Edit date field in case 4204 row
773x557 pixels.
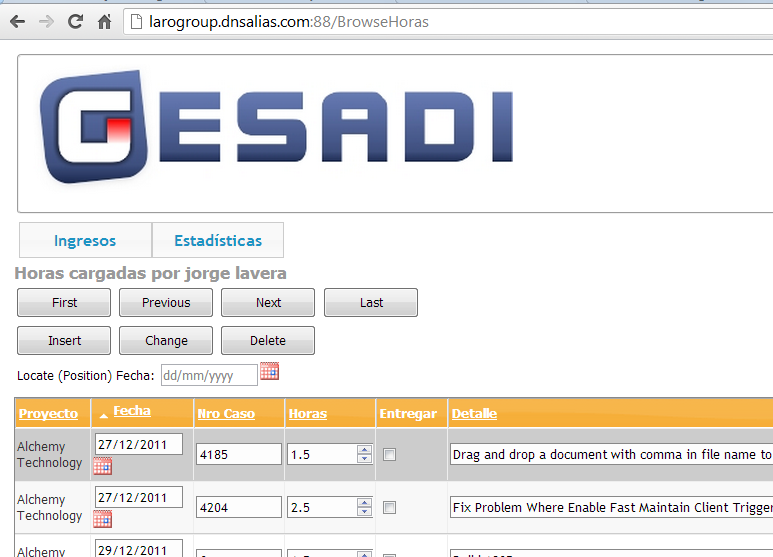click(139, 497)
